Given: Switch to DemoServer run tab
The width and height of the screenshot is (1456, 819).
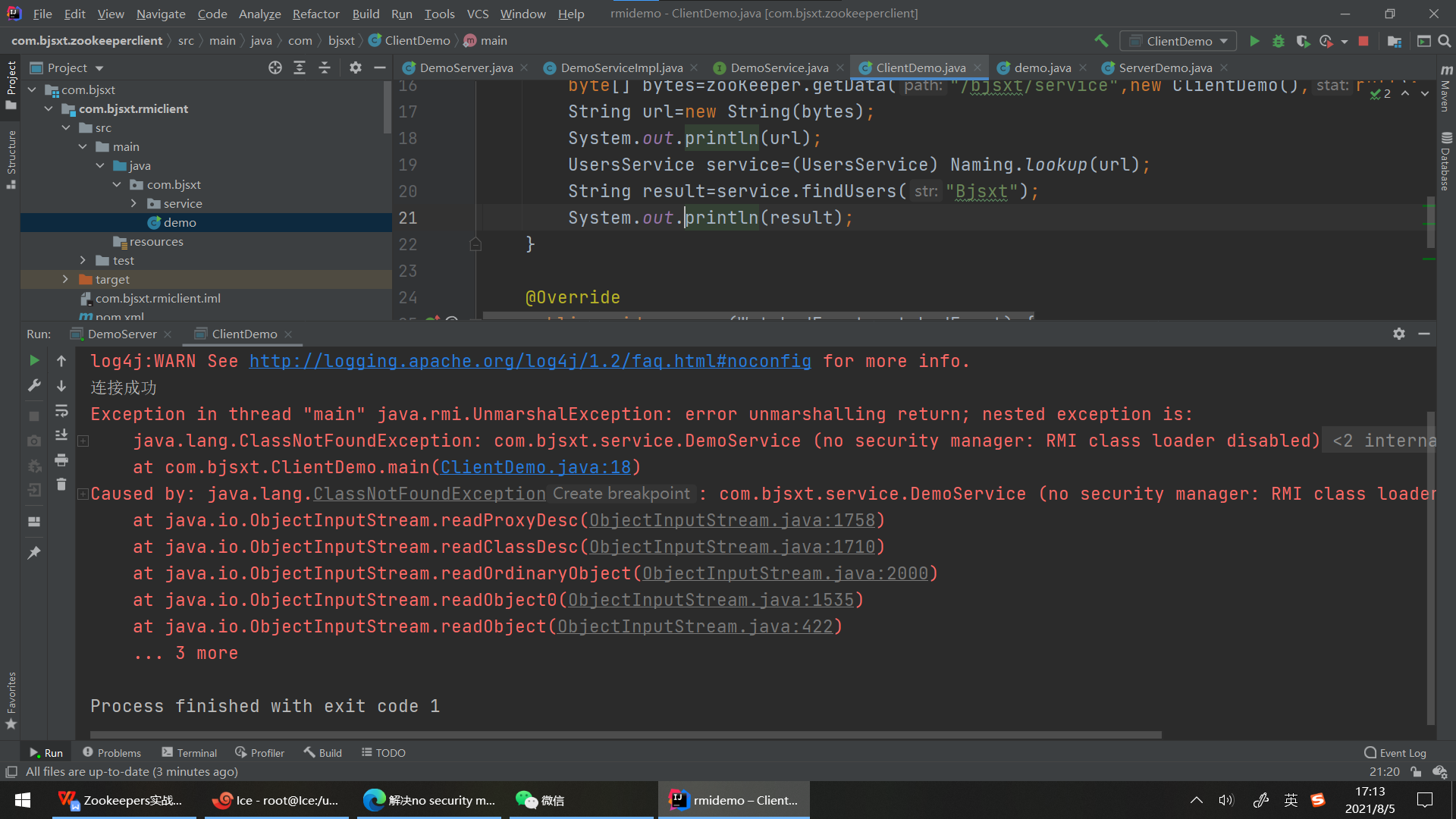Looking at the screenshot, I should [x=122, y=334].
